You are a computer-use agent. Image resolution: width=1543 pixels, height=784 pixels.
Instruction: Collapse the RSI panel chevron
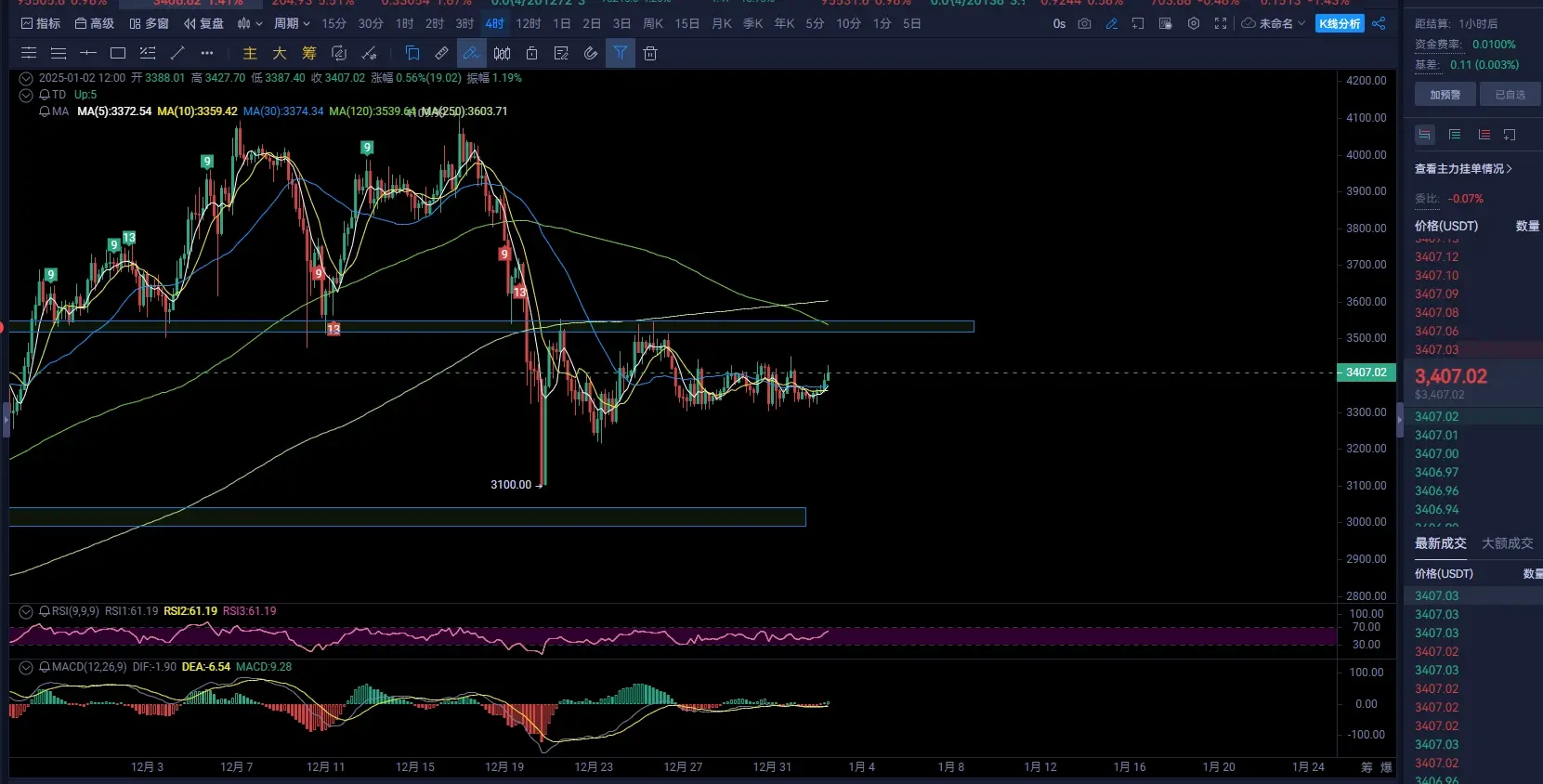[x=26, y=611]
